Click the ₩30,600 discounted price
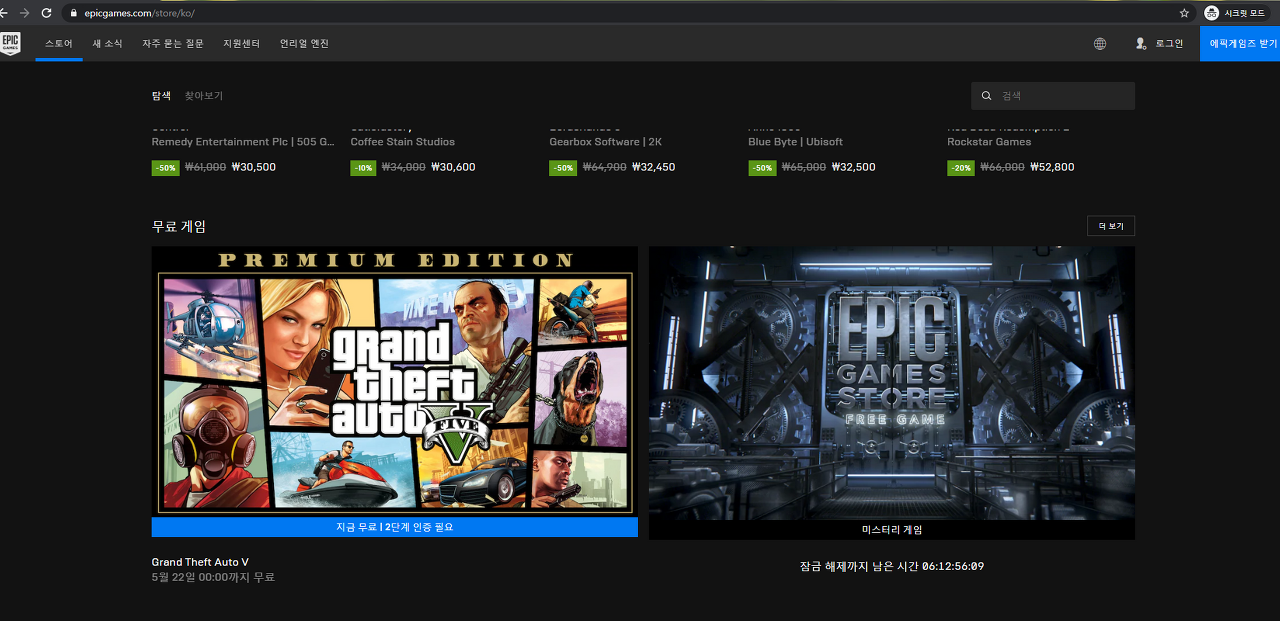Screen dimensions: 1280x621 (x=453, y=168)
